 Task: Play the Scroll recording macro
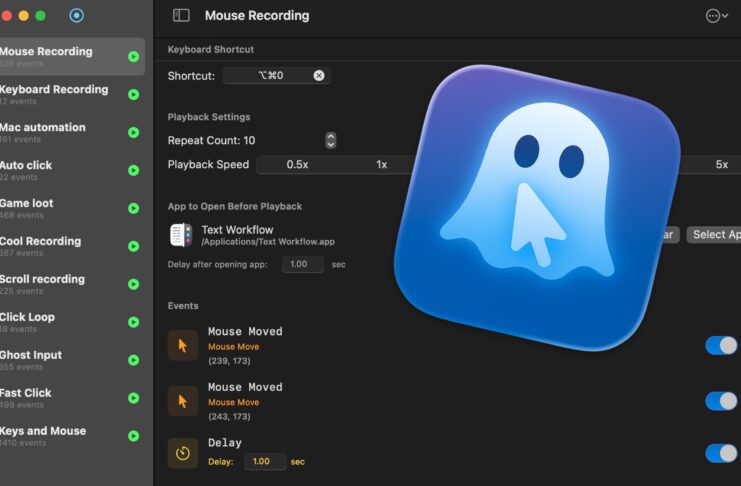pos(134,284)
